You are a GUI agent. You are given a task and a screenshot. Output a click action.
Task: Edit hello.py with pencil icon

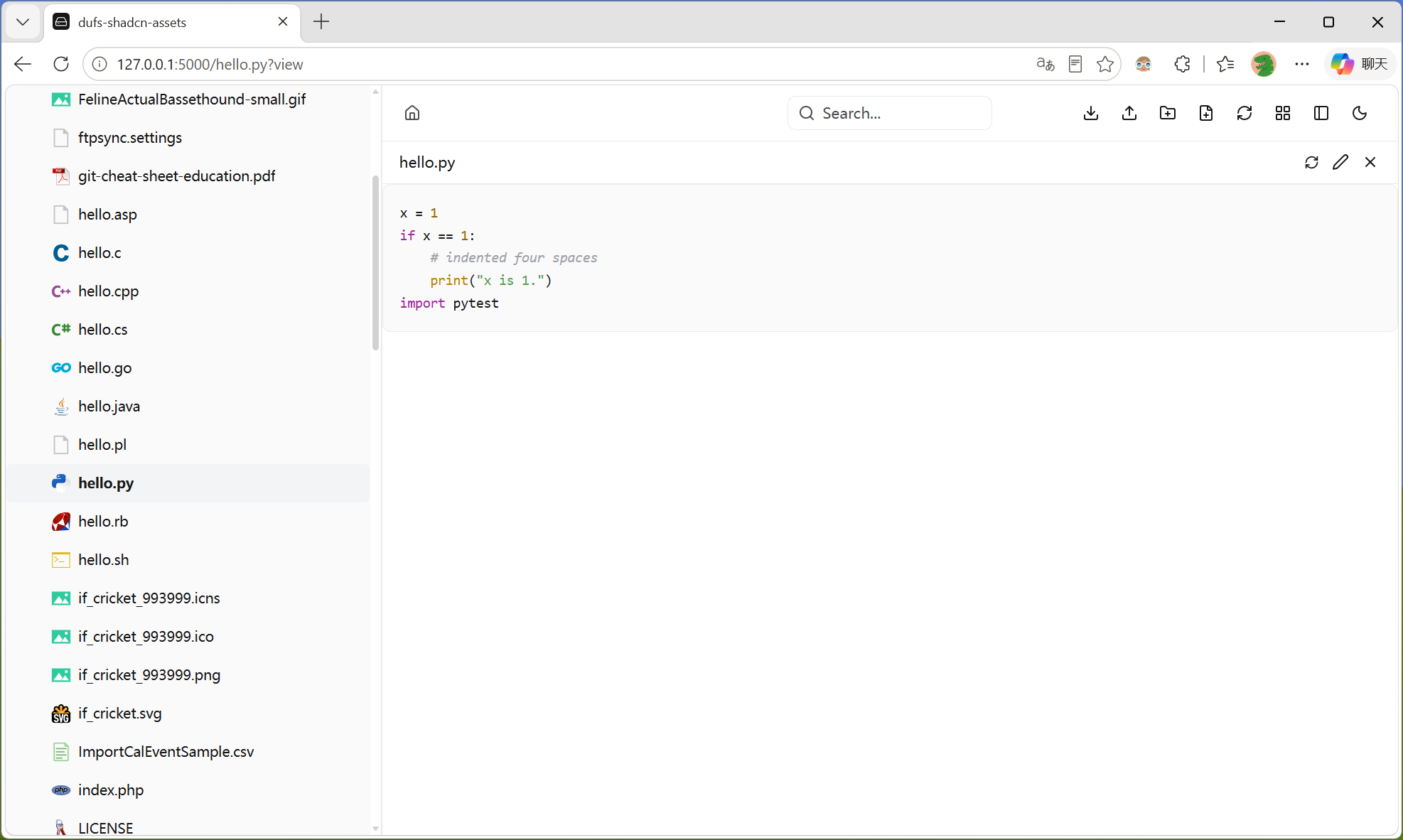pos(1340,162)
